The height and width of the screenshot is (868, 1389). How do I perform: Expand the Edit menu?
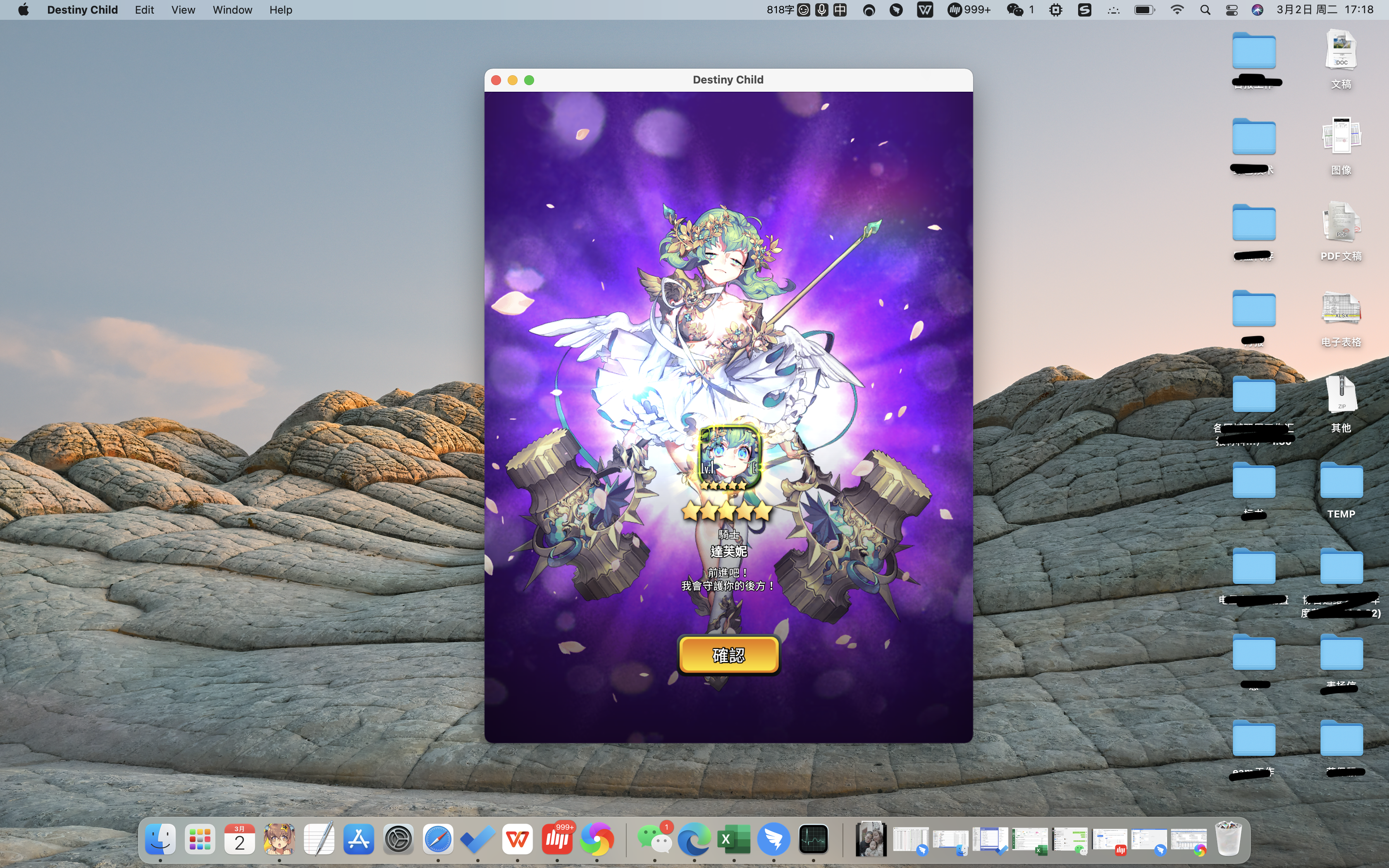pos(144,10)
